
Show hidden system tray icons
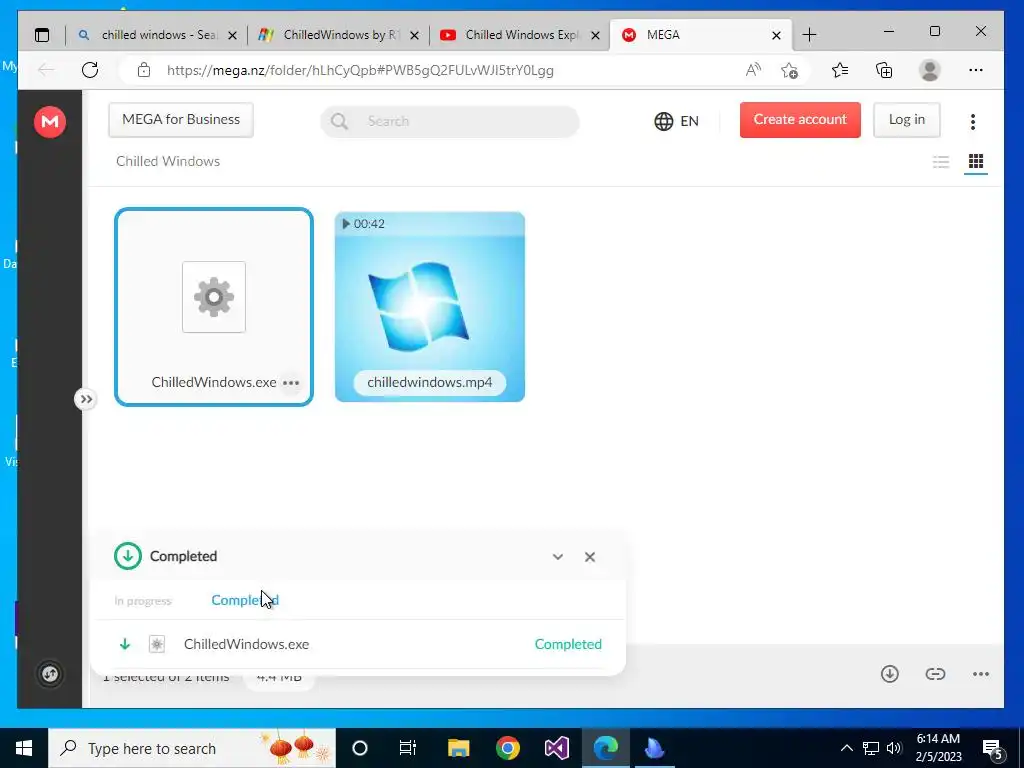[846, 748]
